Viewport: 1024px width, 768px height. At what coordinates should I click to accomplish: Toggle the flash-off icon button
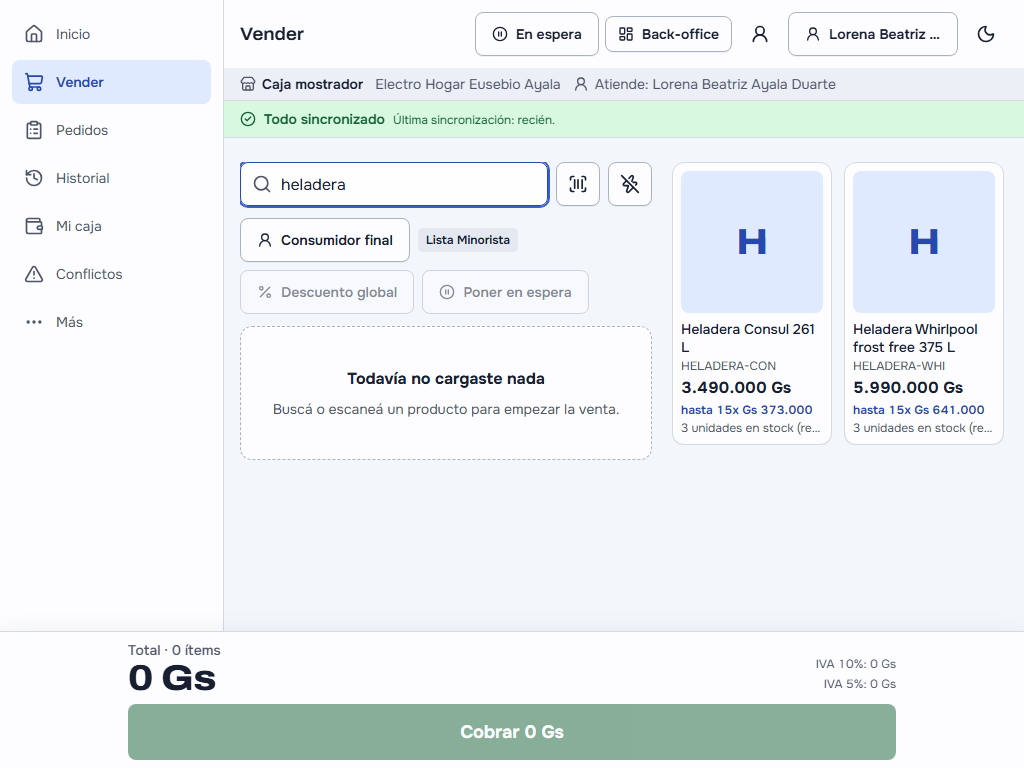tap(630, 184)
